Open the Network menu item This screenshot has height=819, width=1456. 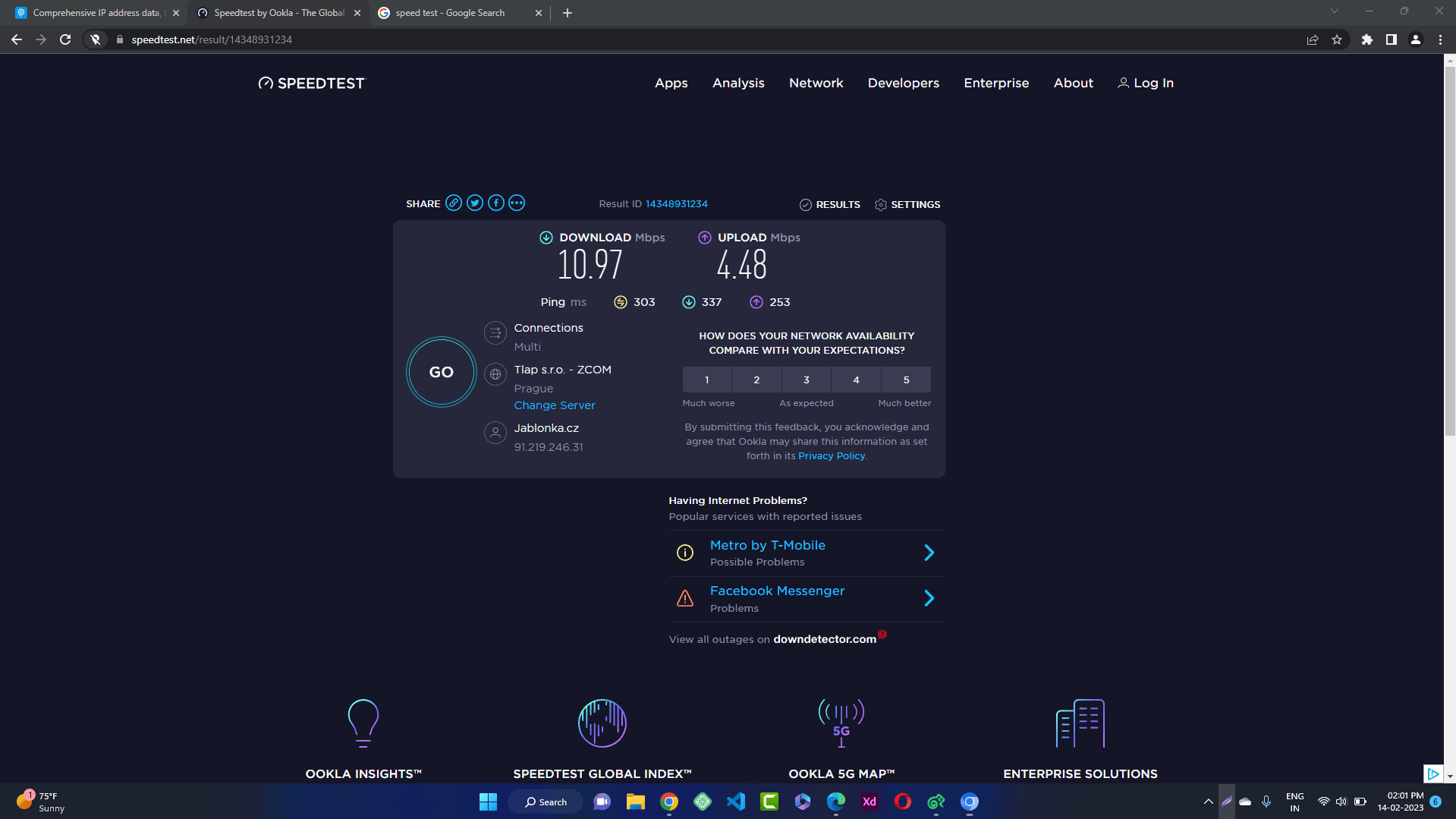coord(816,83)
